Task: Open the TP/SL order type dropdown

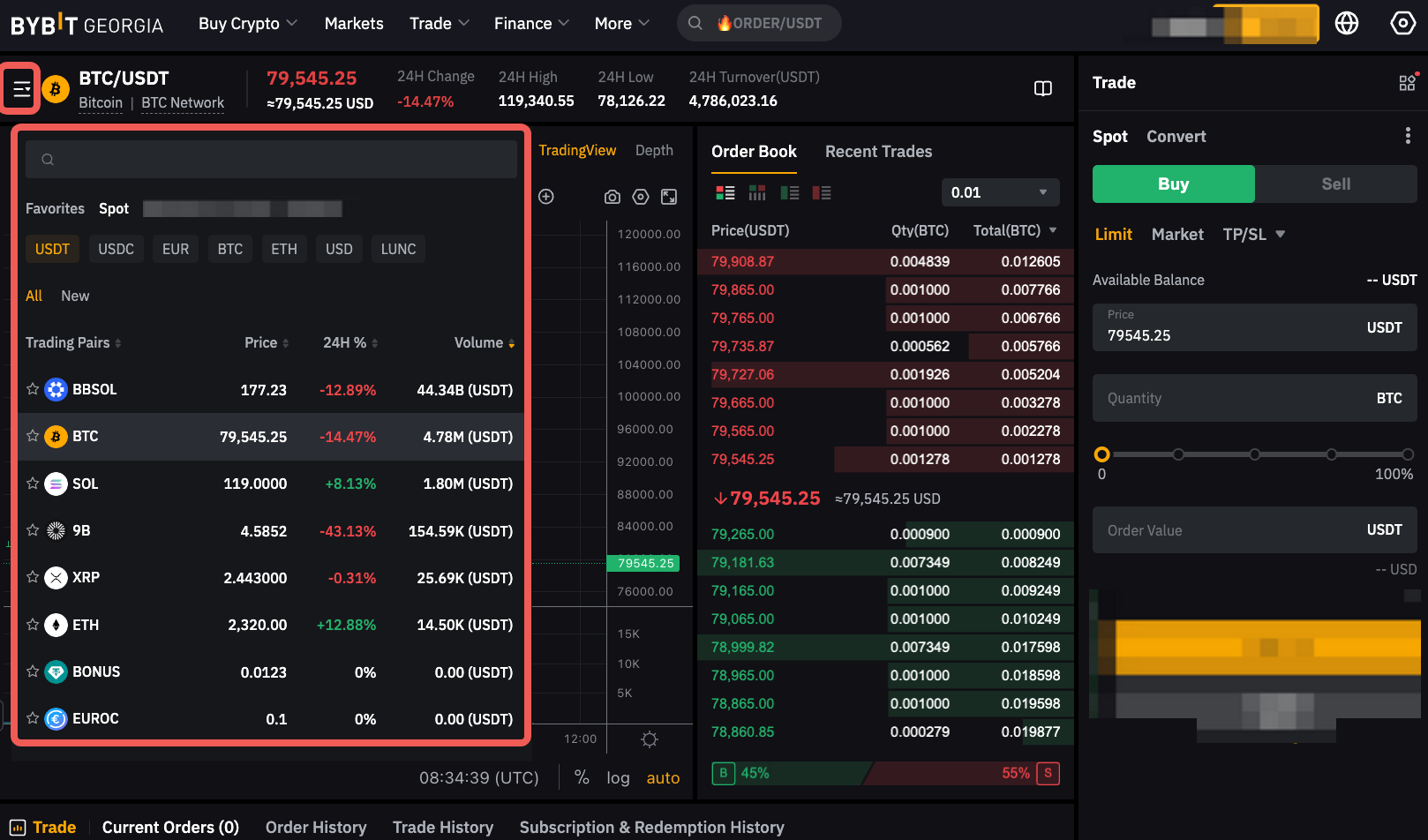Action: [1253, 234]
